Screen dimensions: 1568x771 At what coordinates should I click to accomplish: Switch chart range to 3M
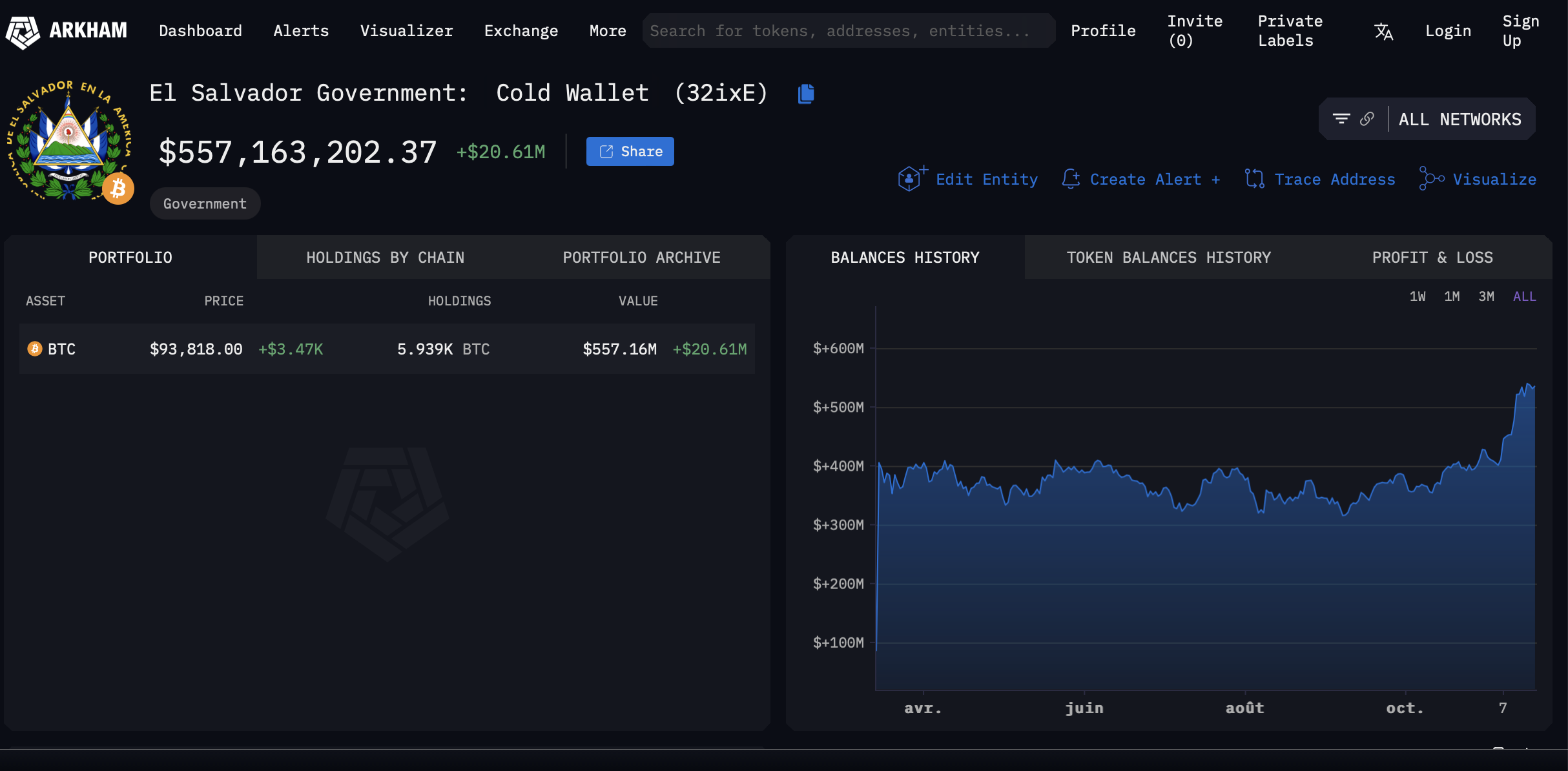pyautogui.click(x=1486, y=296)
